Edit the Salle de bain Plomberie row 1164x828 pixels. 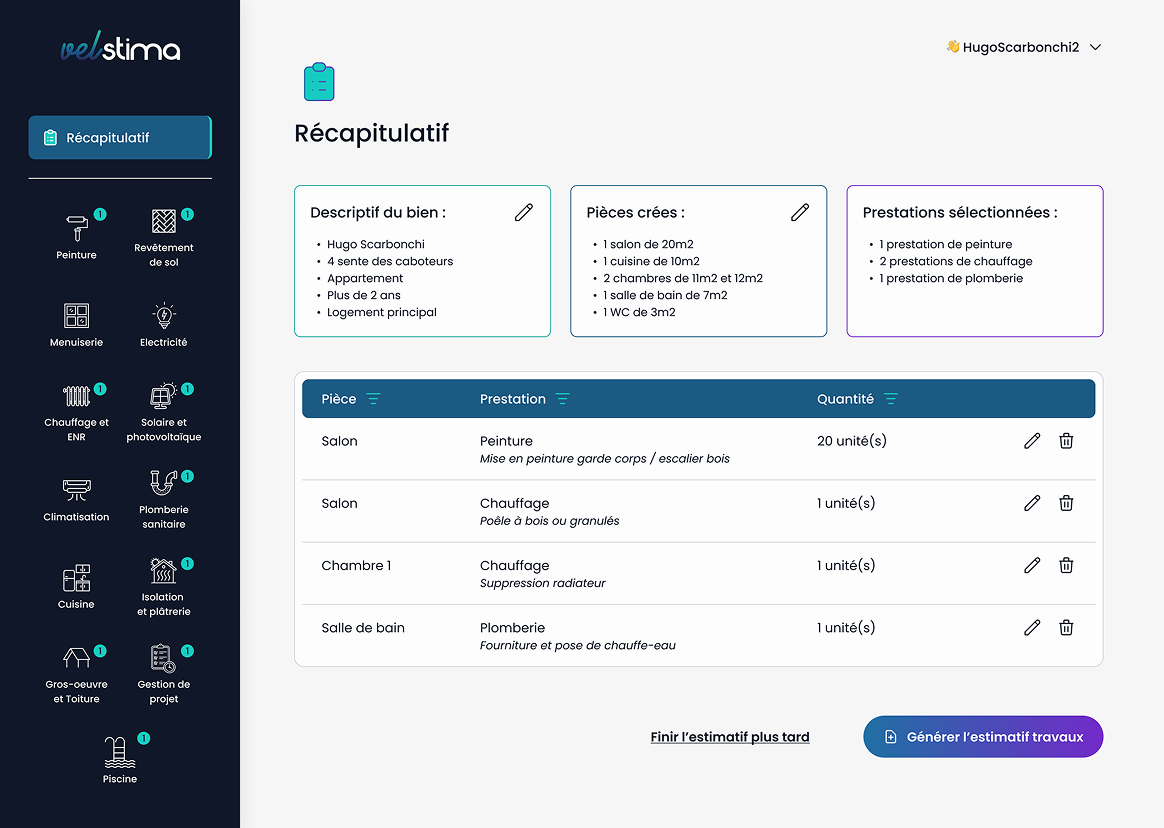pyautogui.click(x=1032, y=627)
